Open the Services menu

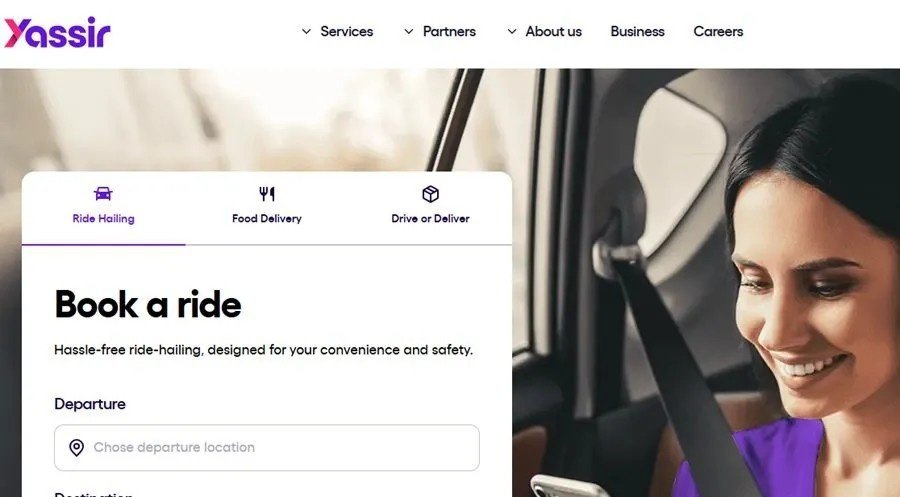pyautogui.click(x=347, y=32)
